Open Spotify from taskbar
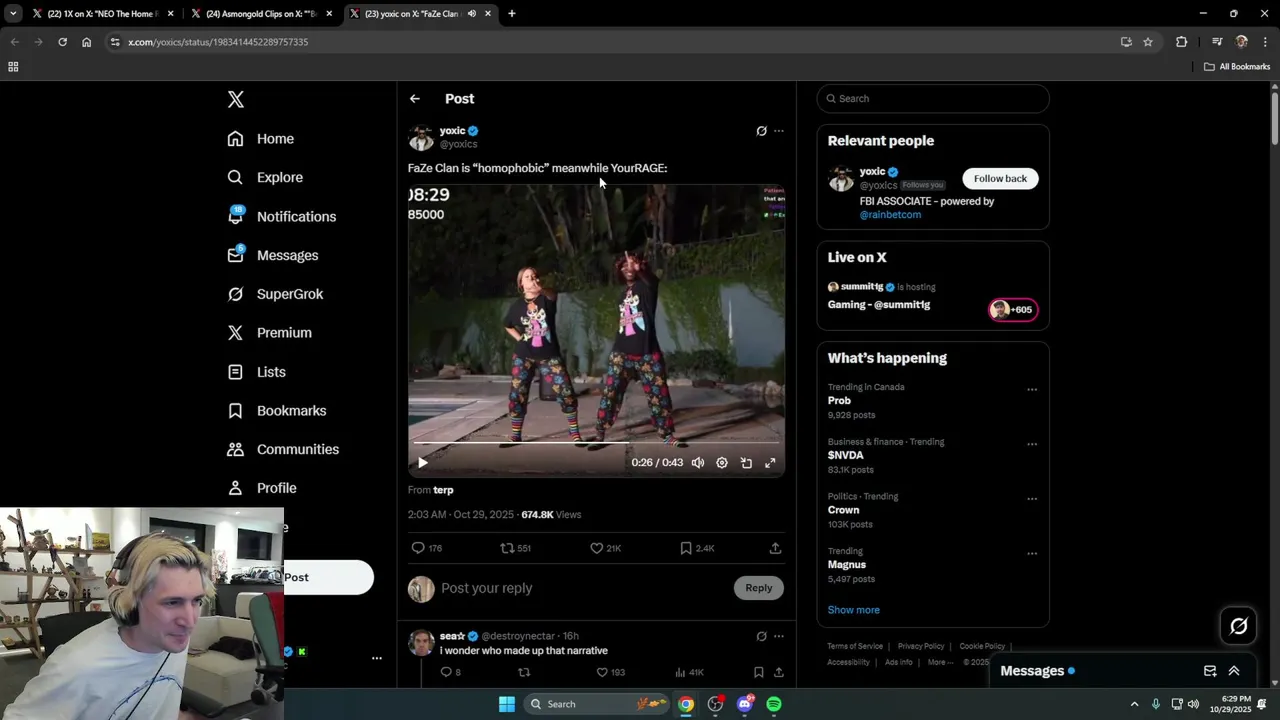The width and height of the screenshot is (1280, 720). (x=774, y=704)
